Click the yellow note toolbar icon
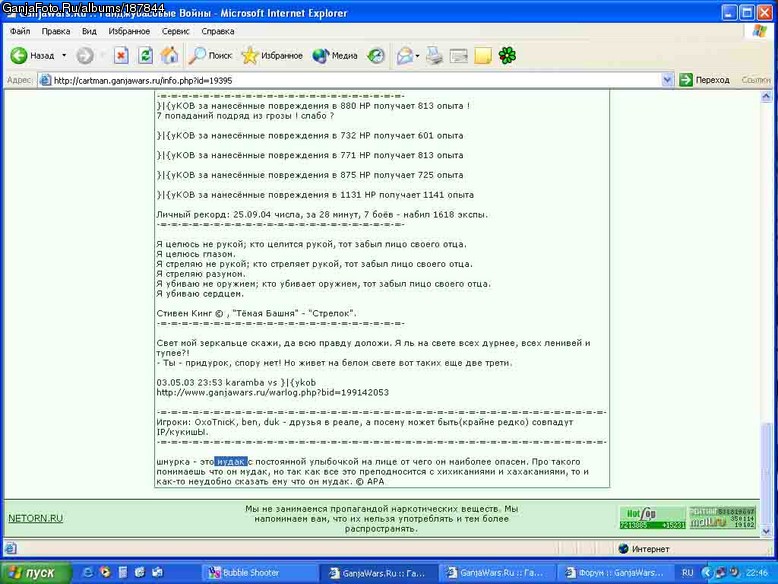778x584 pixels. point(483,56)
